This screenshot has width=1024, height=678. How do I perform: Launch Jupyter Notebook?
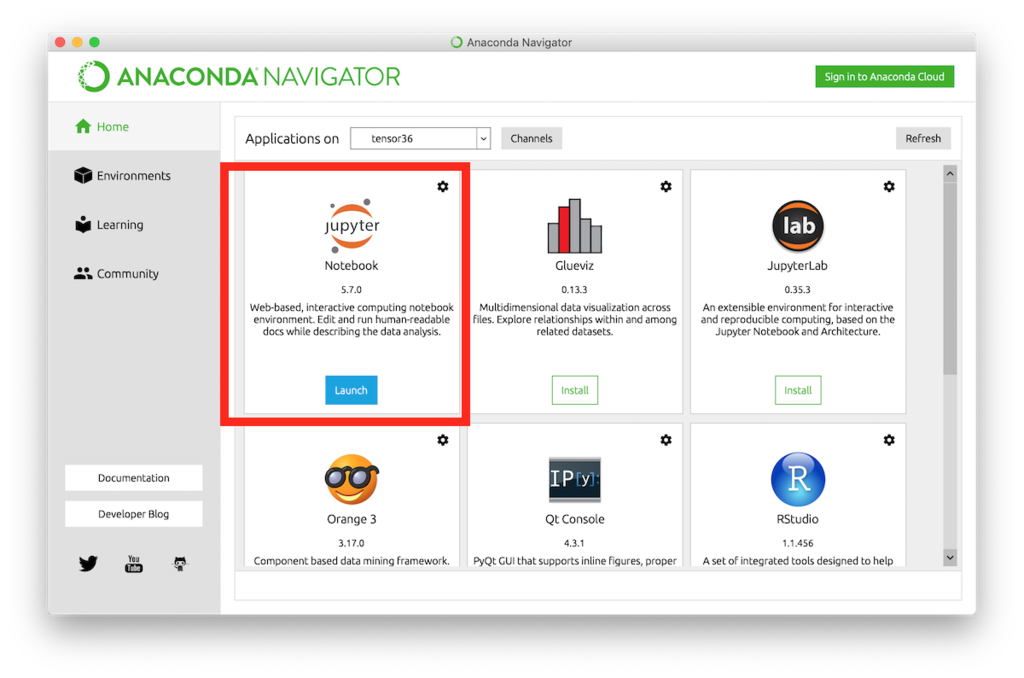(x=351, y=390)
